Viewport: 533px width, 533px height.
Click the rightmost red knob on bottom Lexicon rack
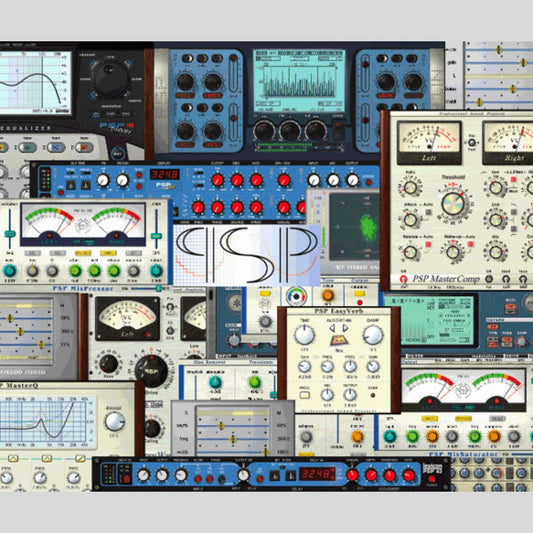(x=409, y=476)
